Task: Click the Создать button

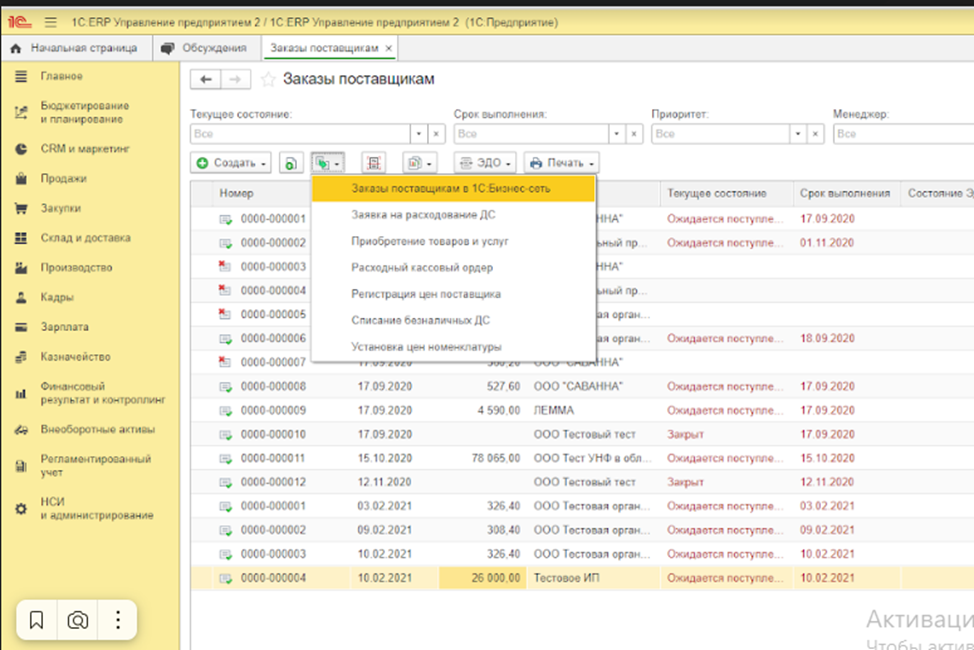Action: (x=231, y=162)
